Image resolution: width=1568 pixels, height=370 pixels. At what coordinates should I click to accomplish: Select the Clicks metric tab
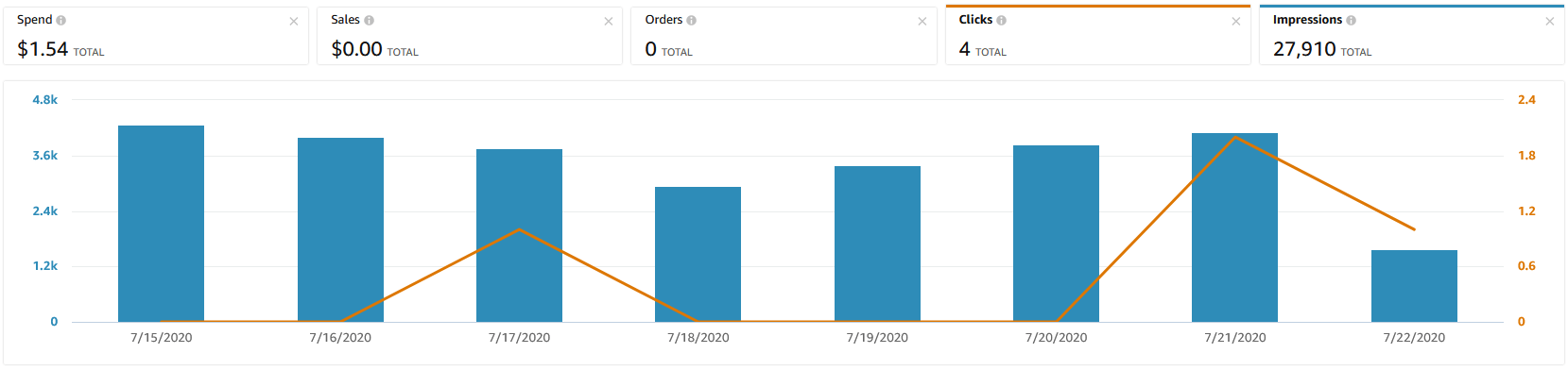1097,35
